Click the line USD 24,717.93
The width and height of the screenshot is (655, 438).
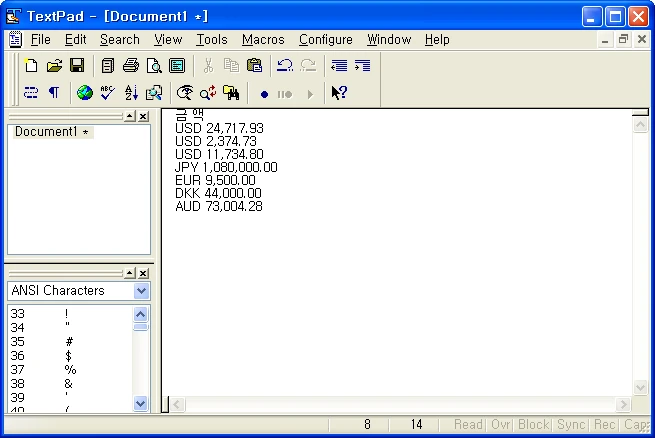[x=219, y=128]
